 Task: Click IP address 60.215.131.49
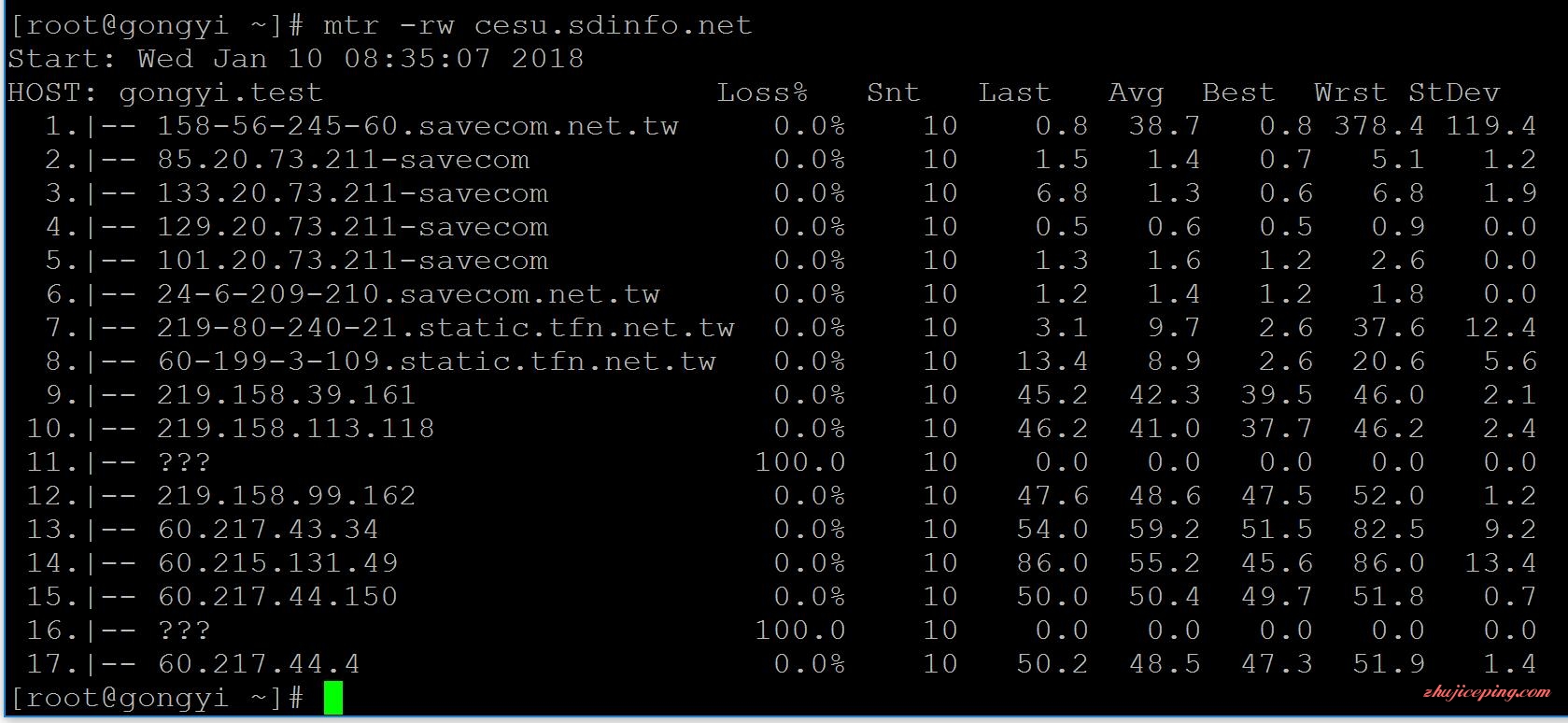coord(277,563)
